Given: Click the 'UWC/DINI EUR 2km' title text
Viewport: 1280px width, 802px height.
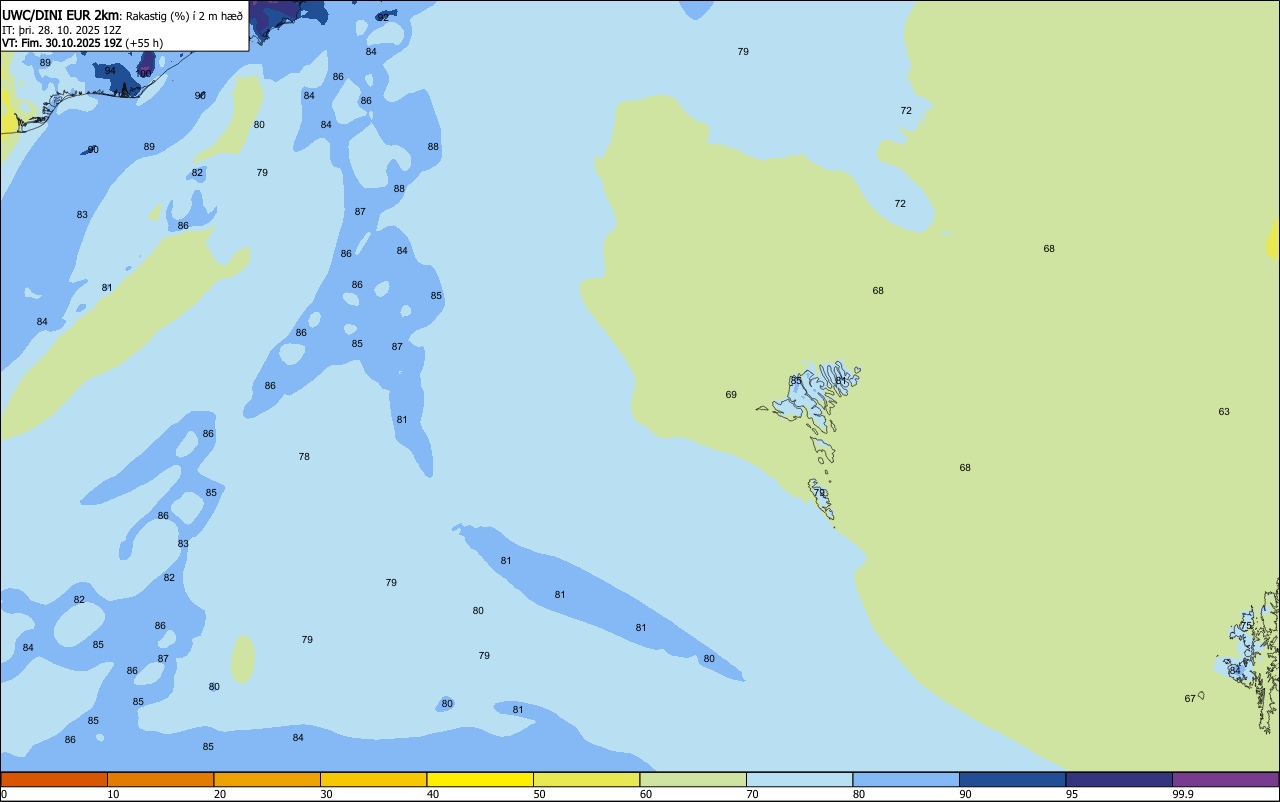Looking at the screenshot, I should [60, 15].
